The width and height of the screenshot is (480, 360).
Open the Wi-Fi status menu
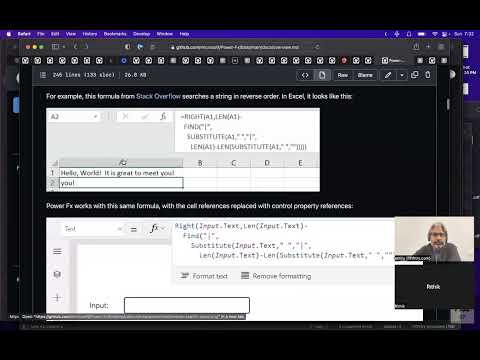pyautogui.click(x=435, y=34)
